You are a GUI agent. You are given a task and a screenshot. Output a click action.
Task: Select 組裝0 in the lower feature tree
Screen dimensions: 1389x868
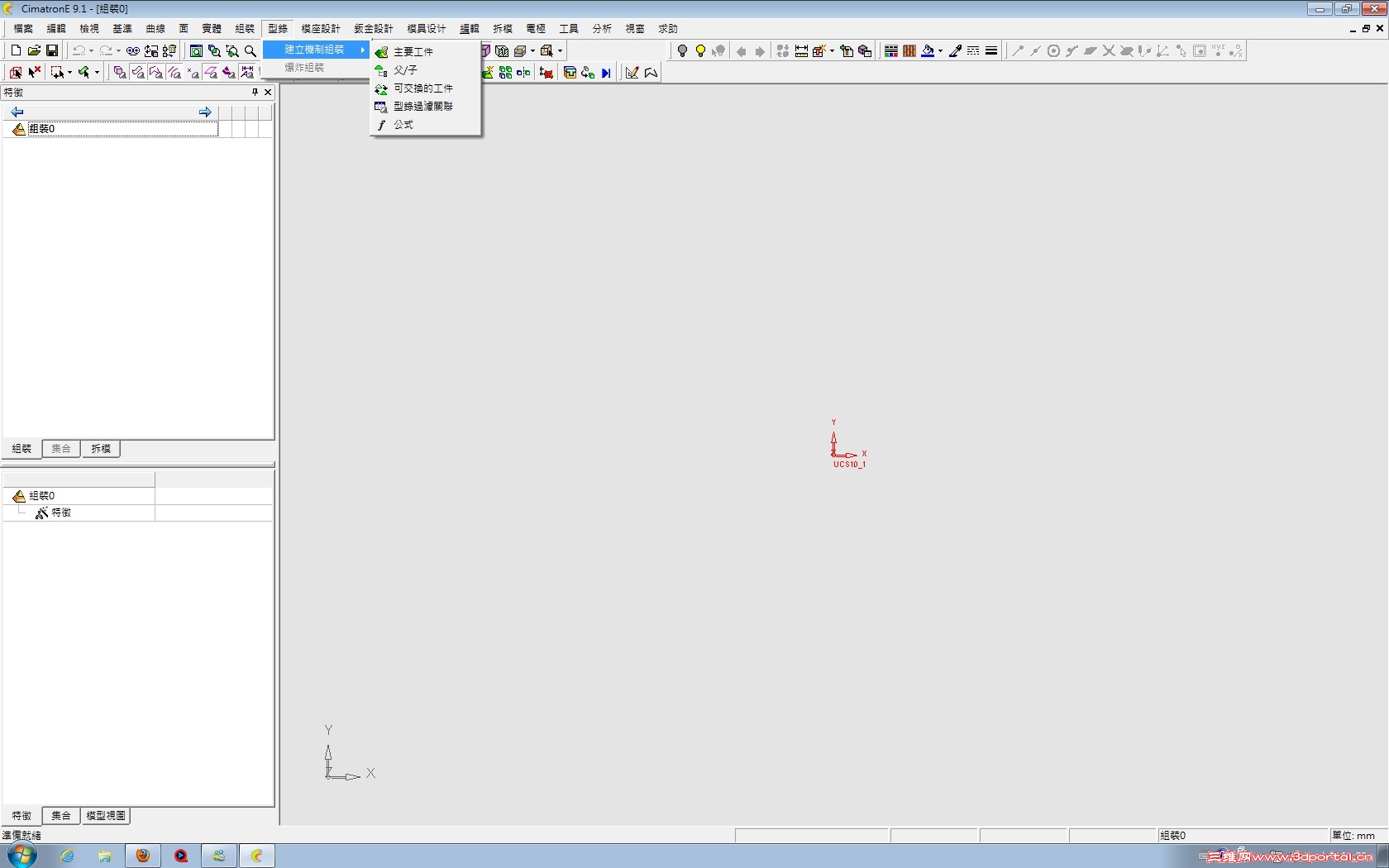click(41, 496)
